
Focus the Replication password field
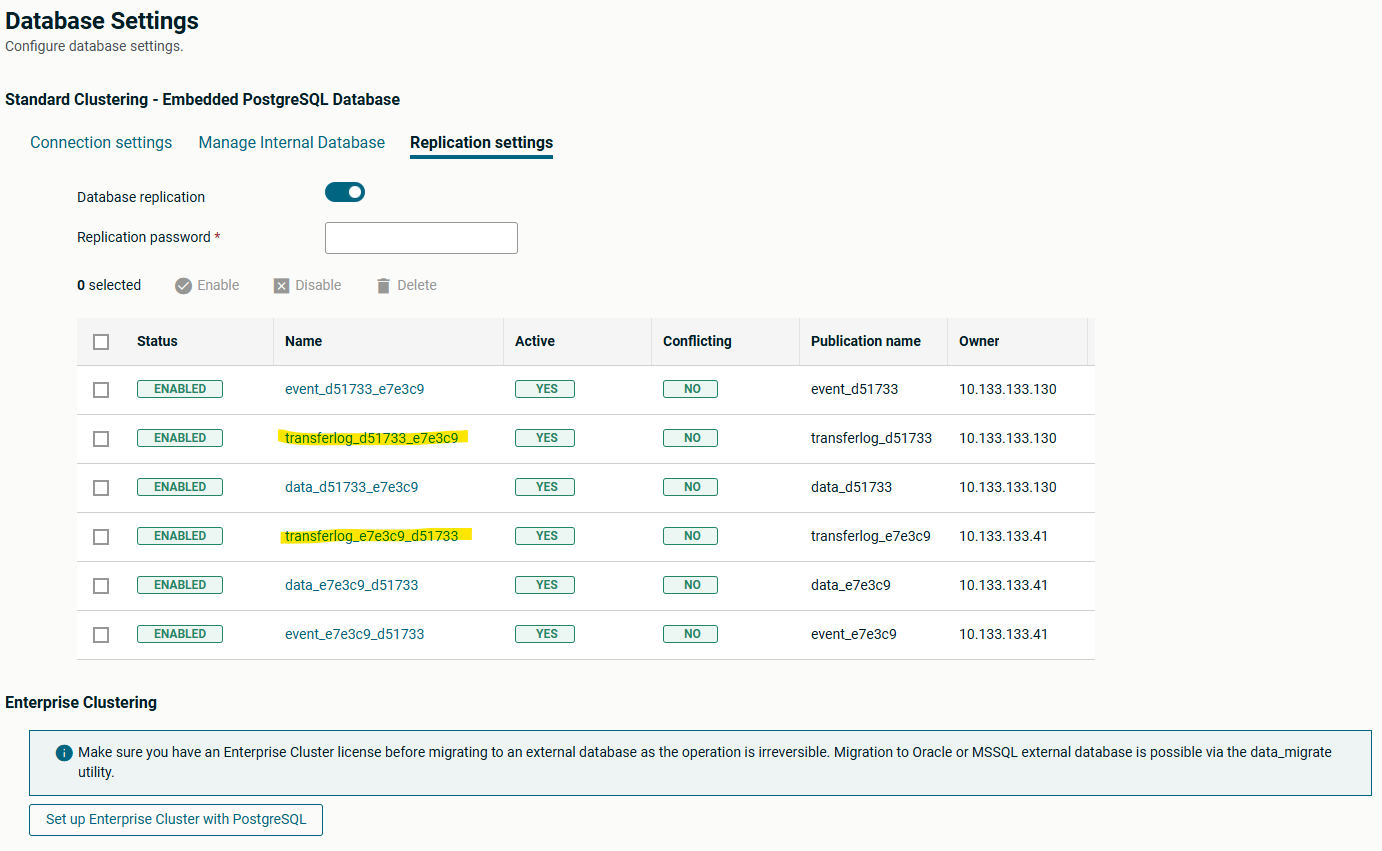coord(421,238)
